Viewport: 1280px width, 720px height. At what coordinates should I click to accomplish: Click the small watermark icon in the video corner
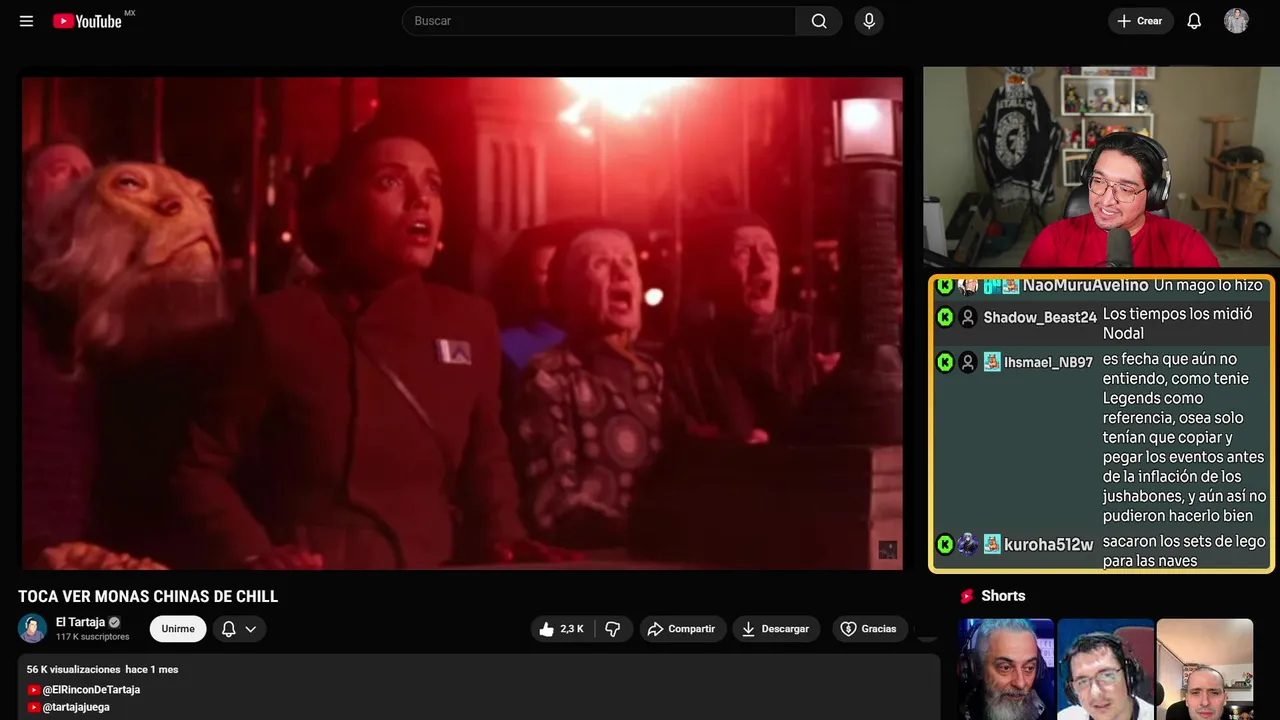point(887,549)
